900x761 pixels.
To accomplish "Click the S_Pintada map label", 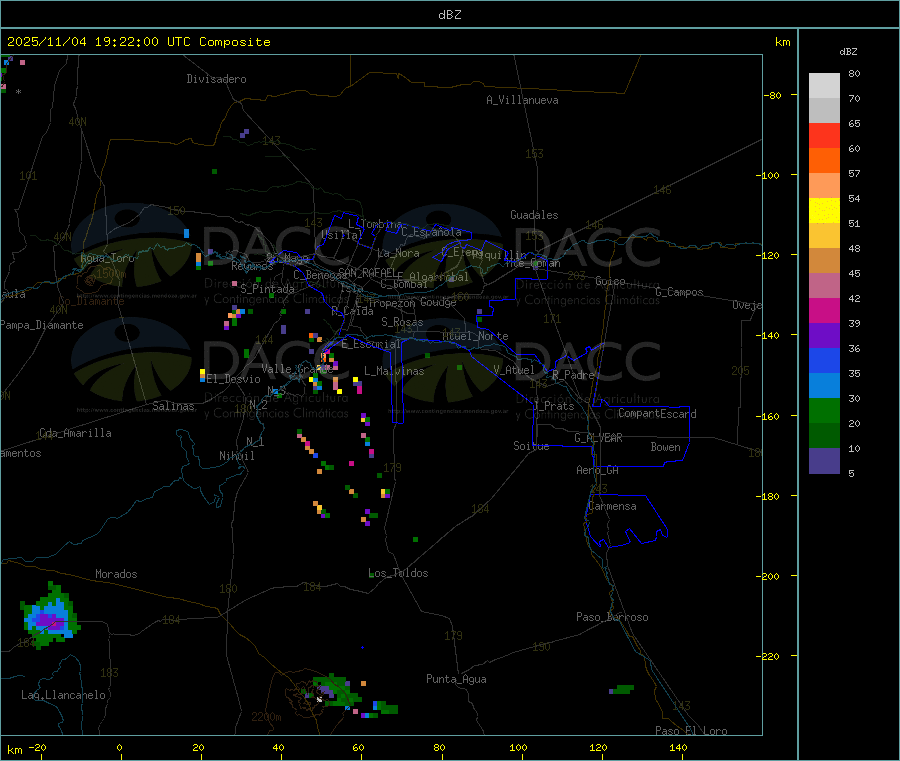I will [x=267, y=289].
